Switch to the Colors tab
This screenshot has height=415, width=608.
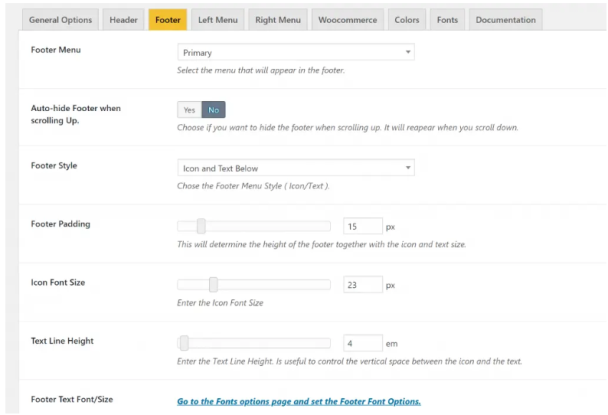[409, 20]
